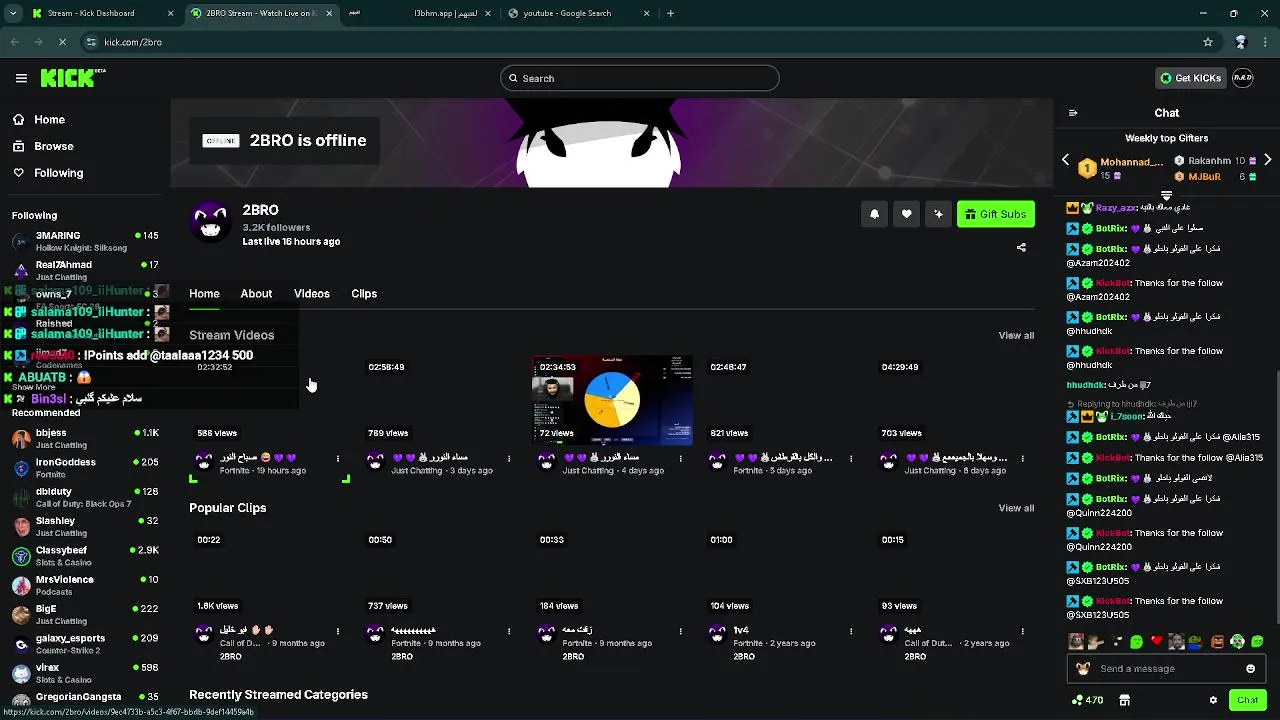1280x720 pixels.
Task: Open the 02:34:53 stream video thumbnail
Action: pyautogui.click(x=612, y=400)
